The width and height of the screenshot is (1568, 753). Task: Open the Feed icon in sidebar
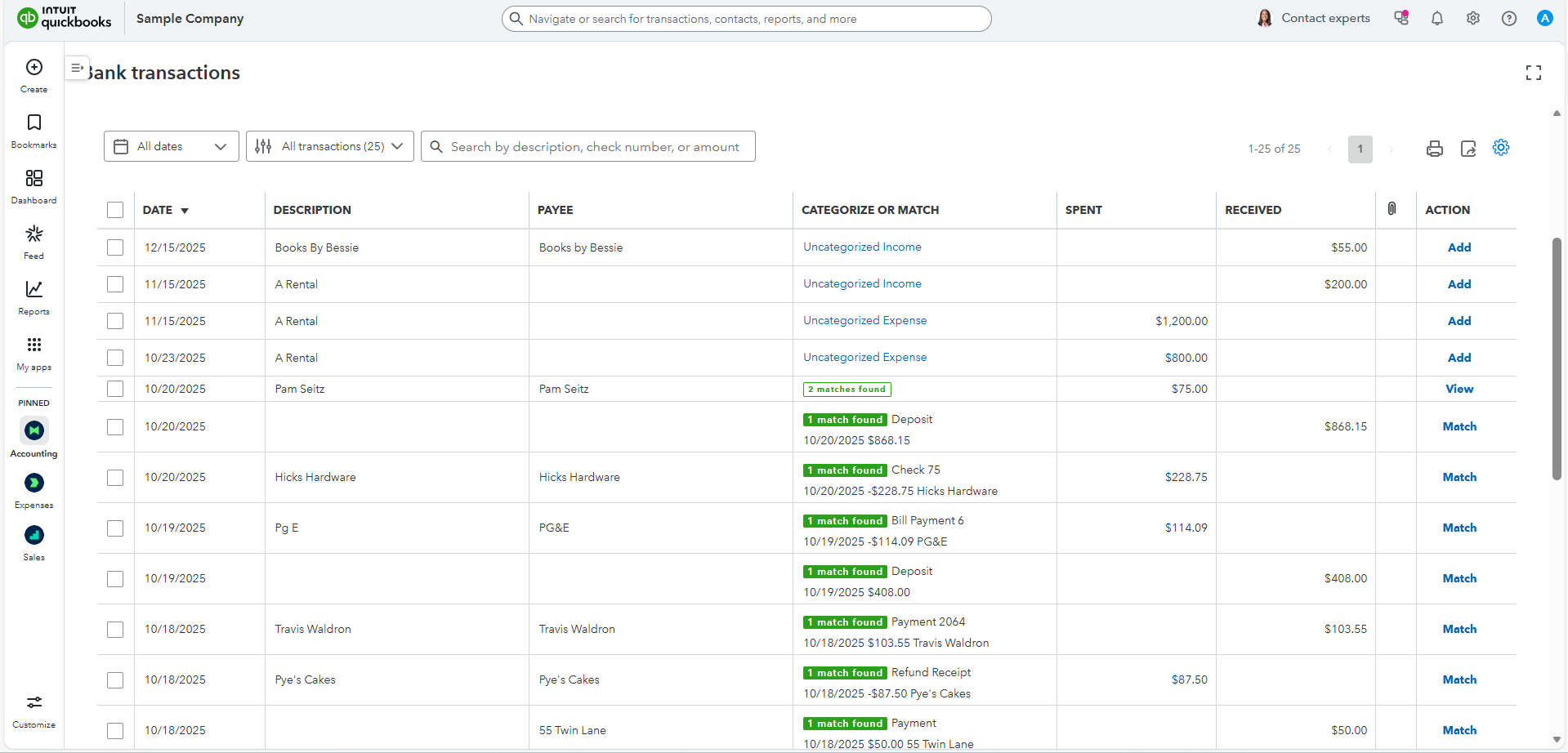point(34,234)
